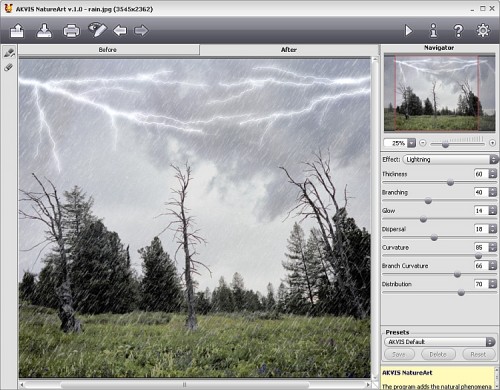Save image using the download-arrow icon
500x390 pixels.
44,30
